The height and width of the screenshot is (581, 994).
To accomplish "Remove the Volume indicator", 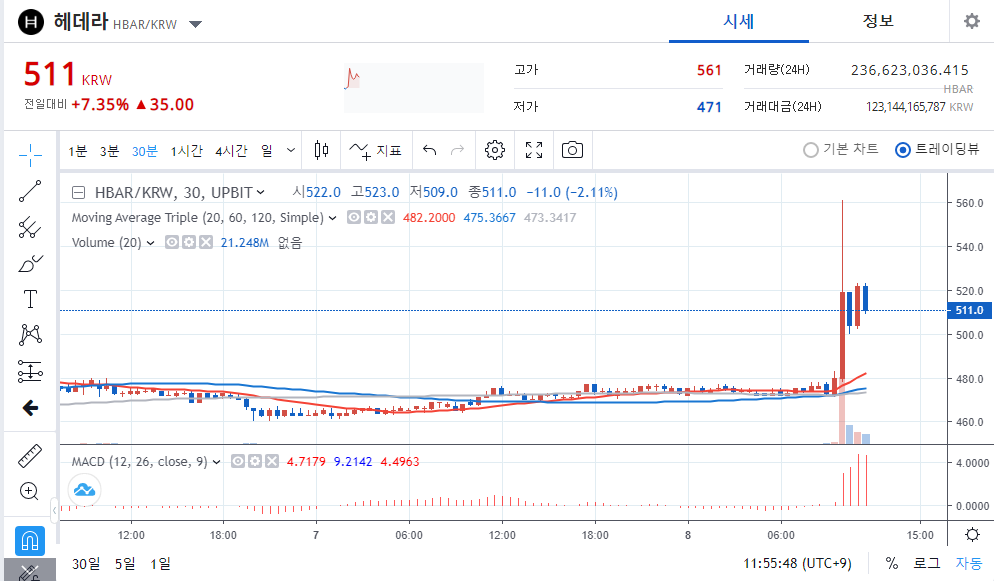I will coord(206,242).
